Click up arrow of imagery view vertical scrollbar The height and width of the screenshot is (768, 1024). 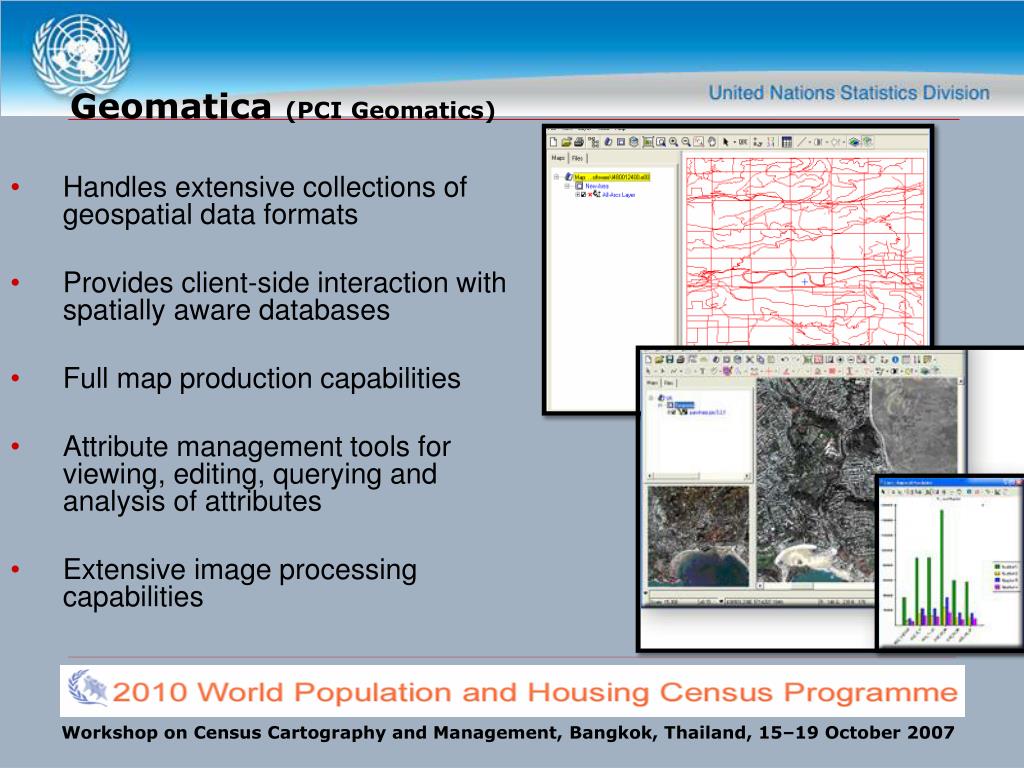click(961, 381)
